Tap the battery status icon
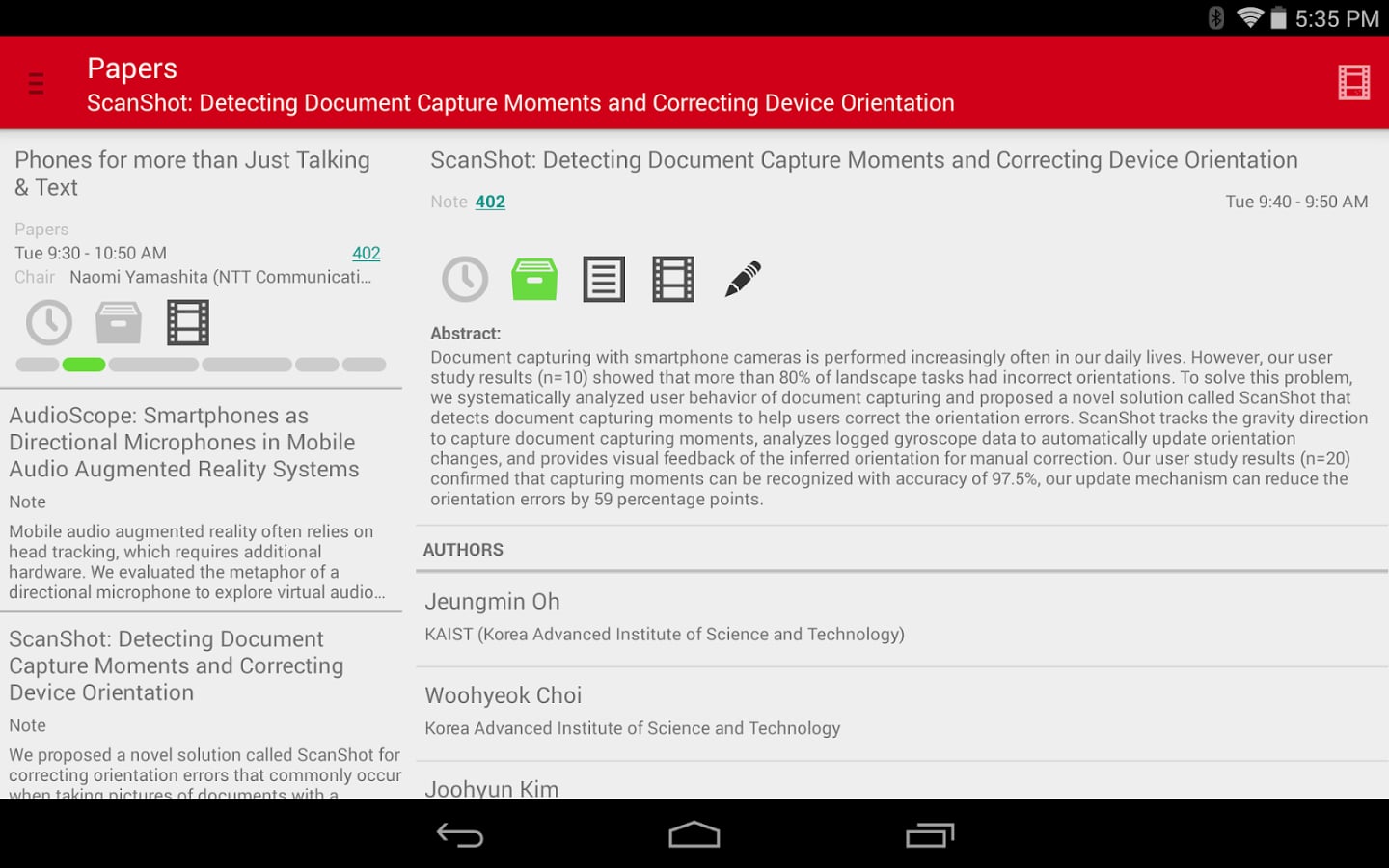 [x=1278, y=17]
